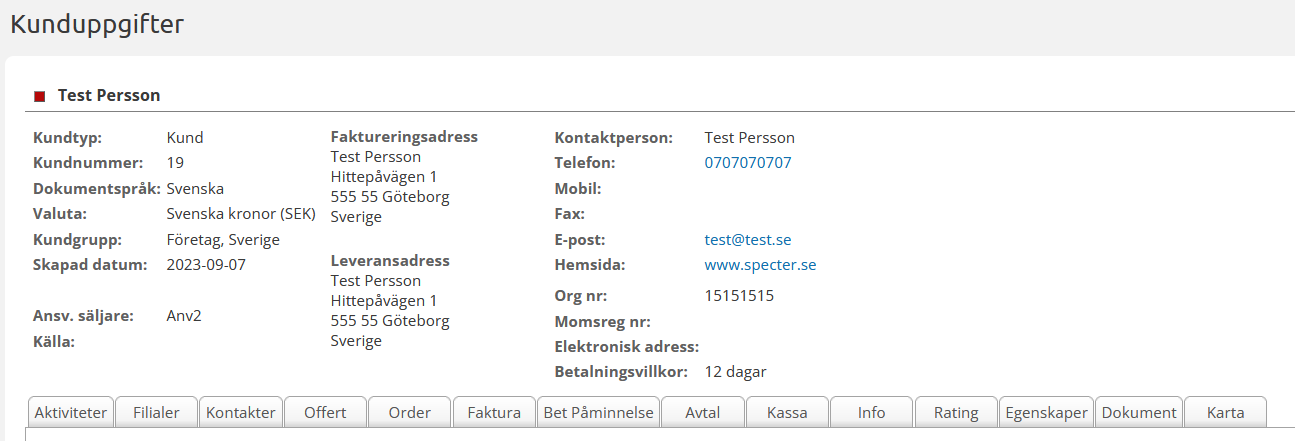Click the red square icon beside Test Persson
The image size is (1295, 441).
pos(40,96)
